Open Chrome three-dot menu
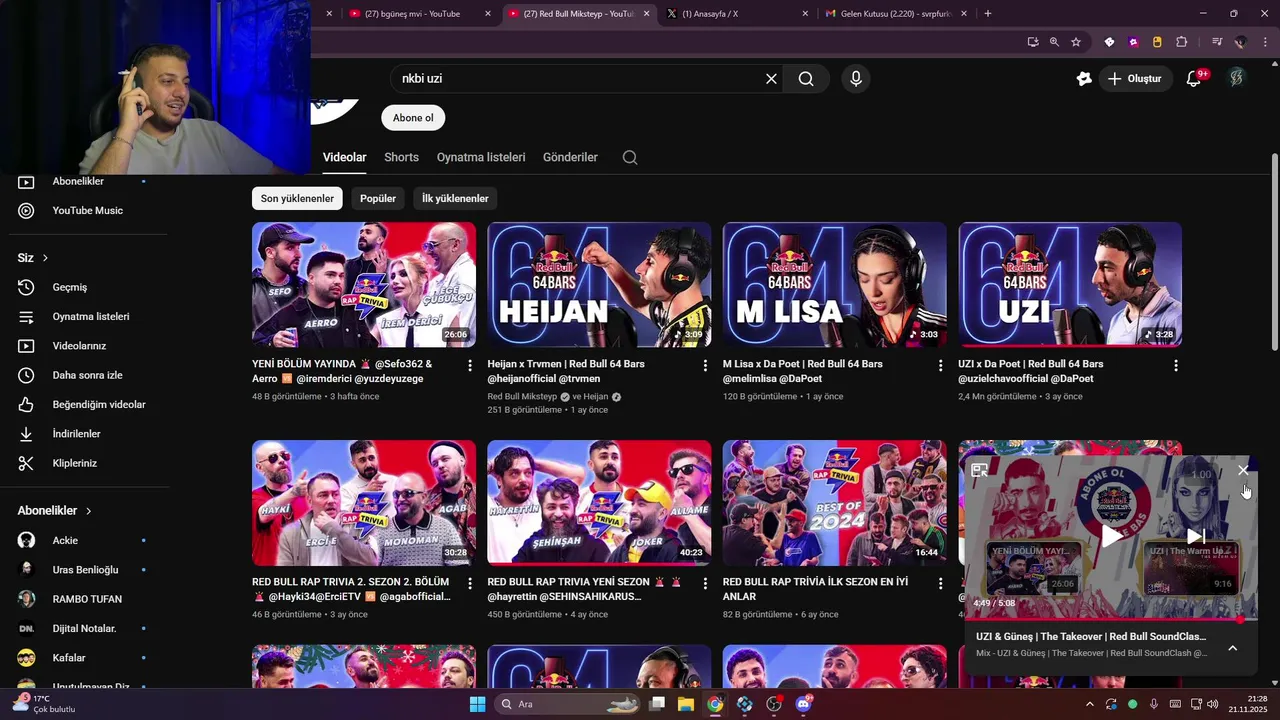 (x=1265, y=42)
